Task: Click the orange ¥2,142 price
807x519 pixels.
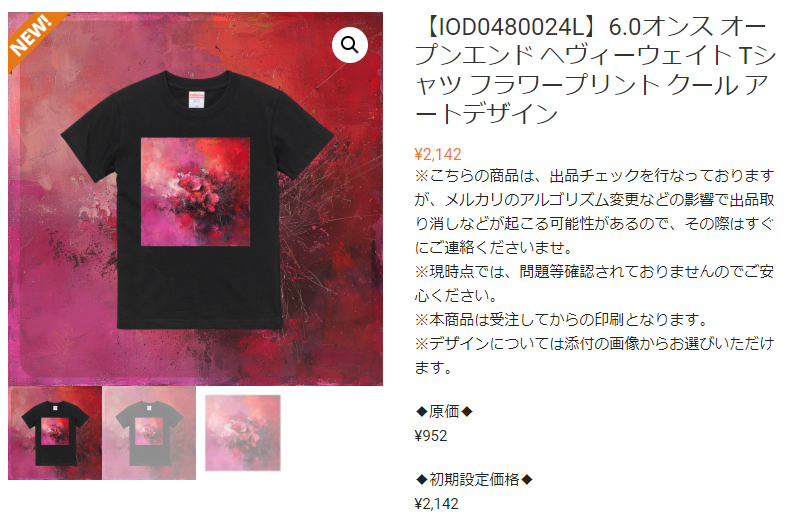Action: tap(438, 154)
